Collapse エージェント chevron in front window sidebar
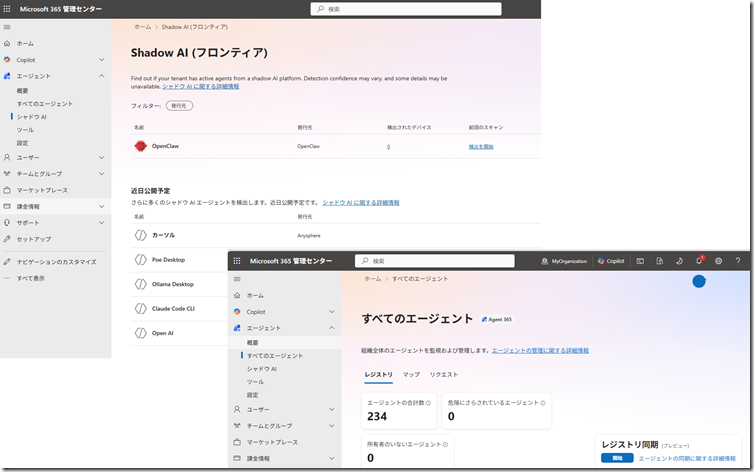Viewport: 754px width, 472px height. (332, 328)
